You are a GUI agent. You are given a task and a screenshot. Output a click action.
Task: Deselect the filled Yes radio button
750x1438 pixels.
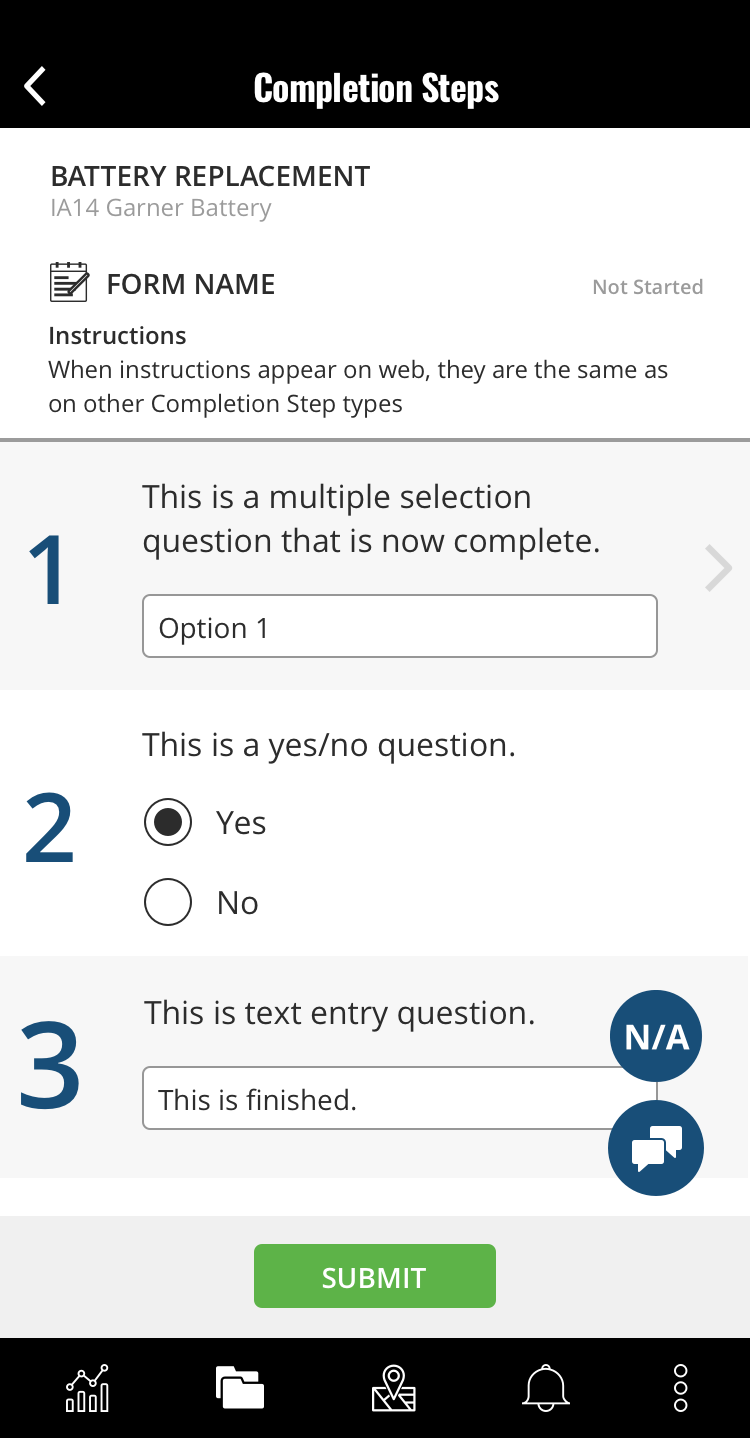tap(167, 822)
